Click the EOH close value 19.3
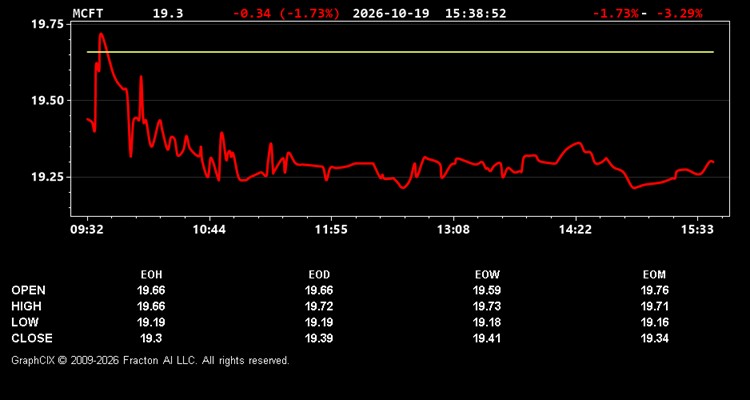750x400 pixels. click(x=151, y=338)
